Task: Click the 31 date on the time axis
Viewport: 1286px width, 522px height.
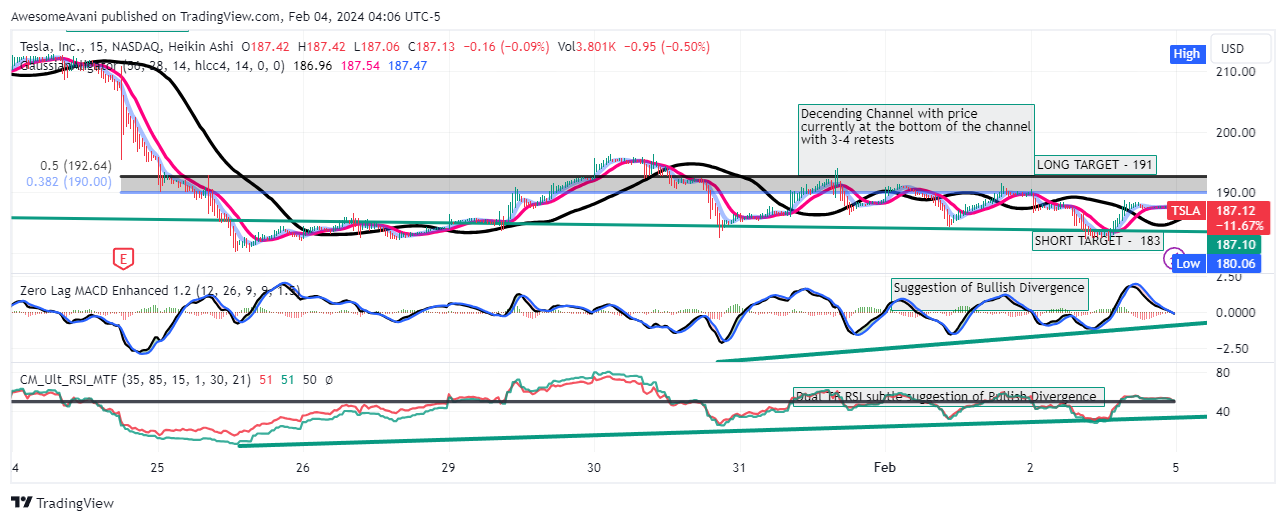Action: [x=739, y=467]
